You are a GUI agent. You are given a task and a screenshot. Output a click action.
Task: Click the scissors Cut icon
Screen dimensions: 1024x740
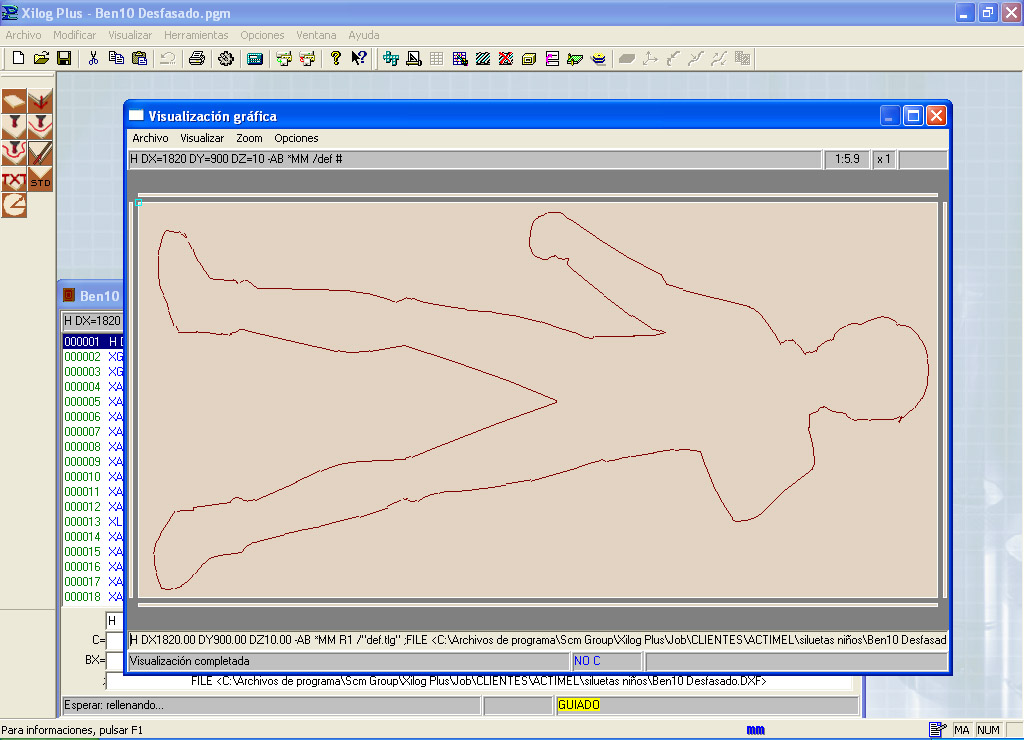click(x=93, y=58)
